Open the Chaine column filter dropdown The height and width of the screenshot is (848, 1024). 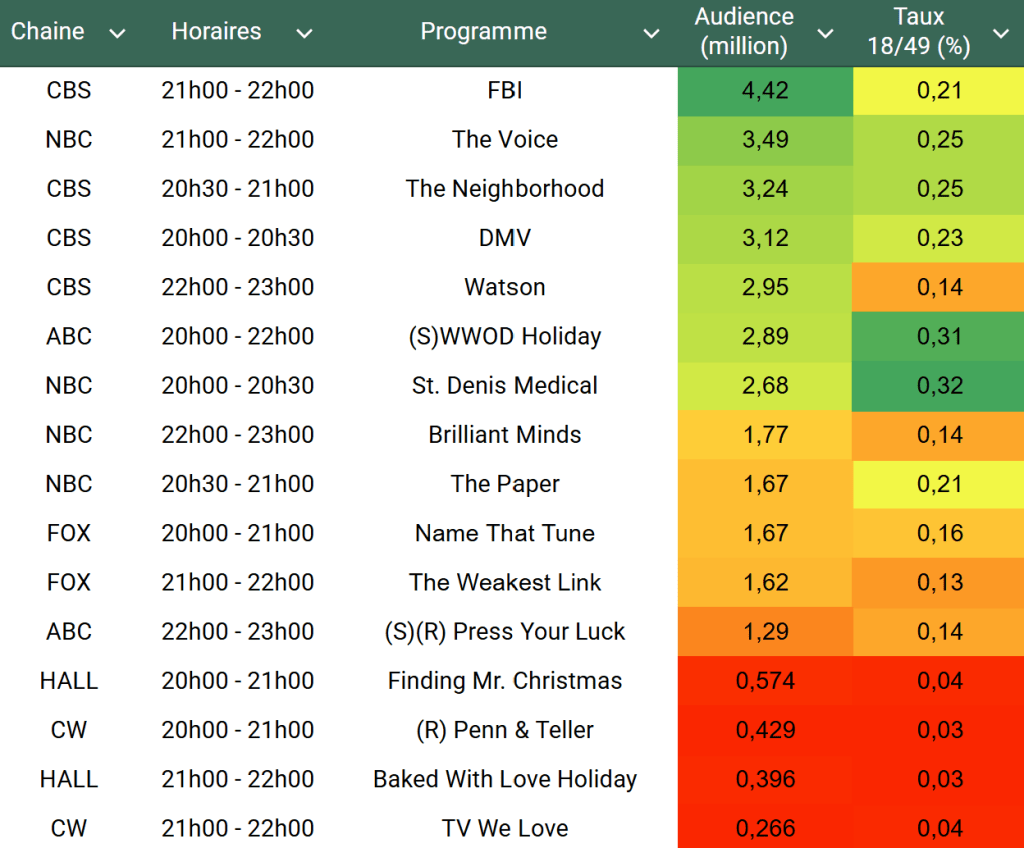117,34
